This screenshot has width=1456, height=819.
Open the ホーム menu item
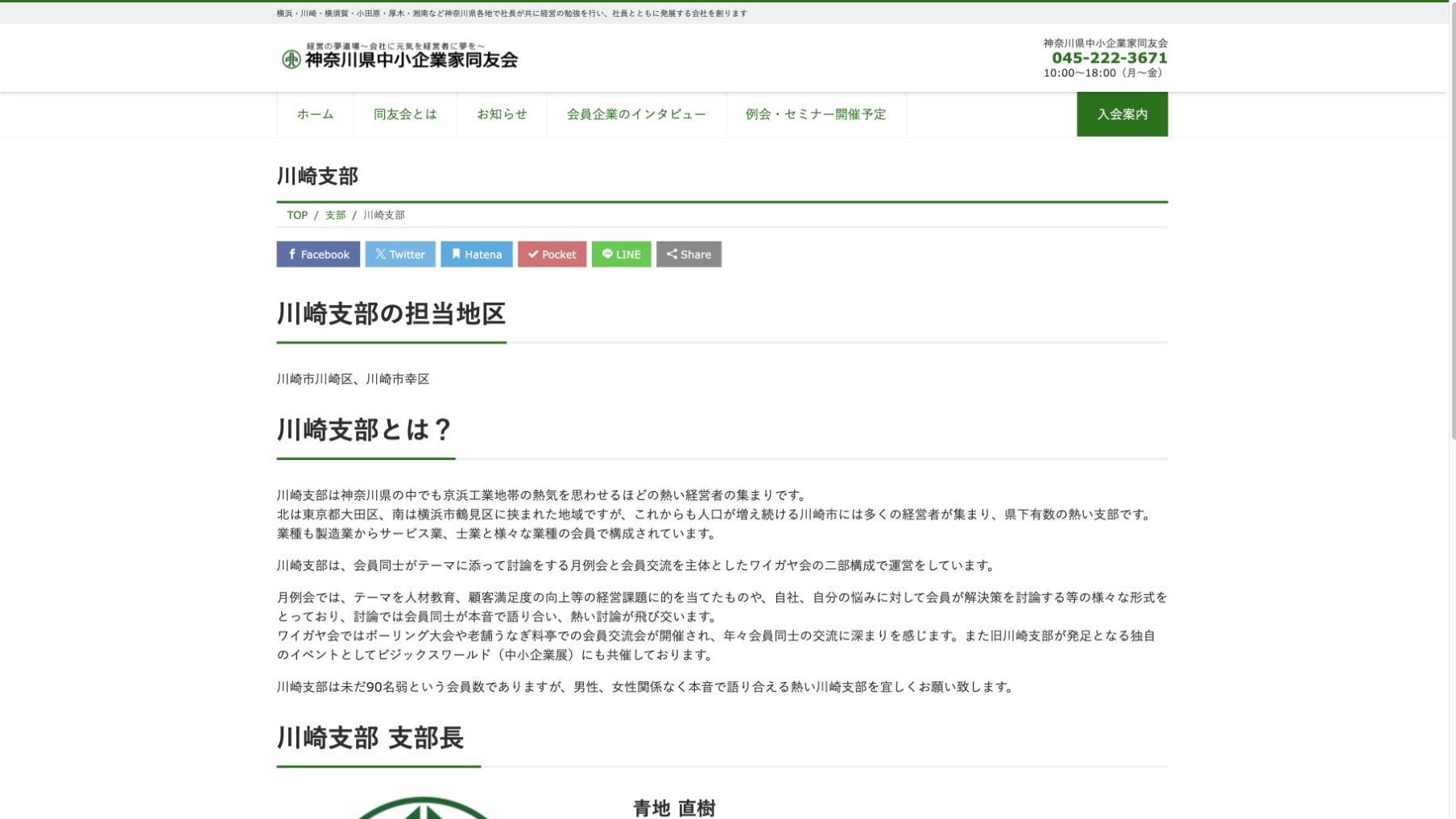click(x=315, y=114)
